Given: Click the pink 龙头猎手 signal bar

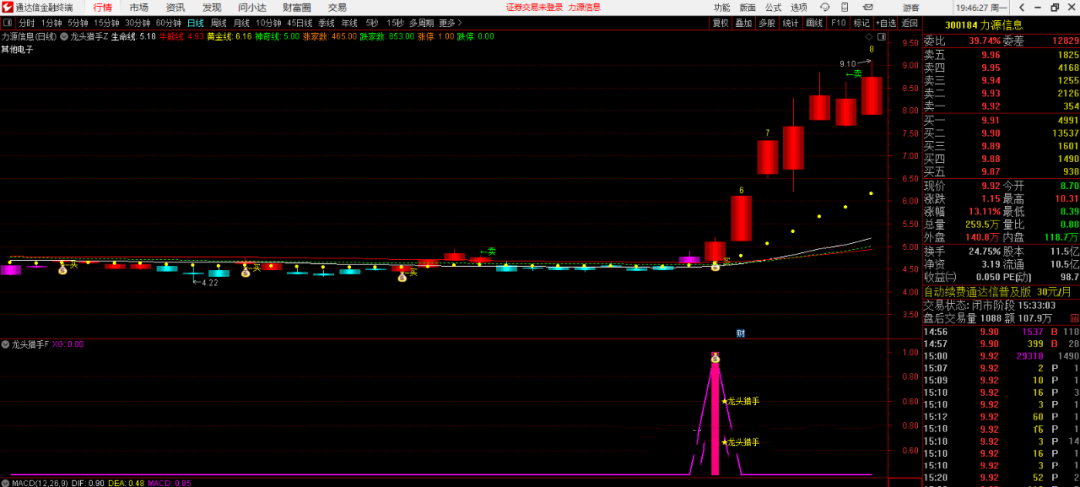Looking at the screenshot, I should [715, 420].
